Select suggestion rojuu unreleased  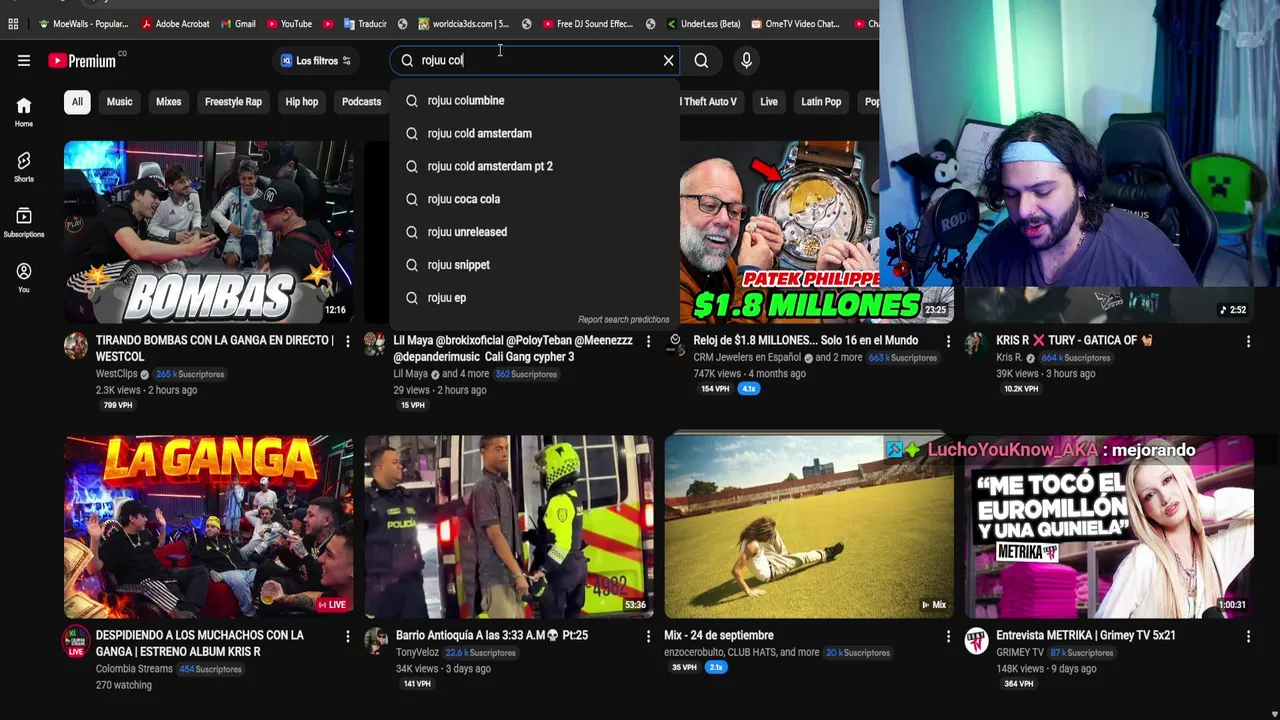tap(535, 232)
